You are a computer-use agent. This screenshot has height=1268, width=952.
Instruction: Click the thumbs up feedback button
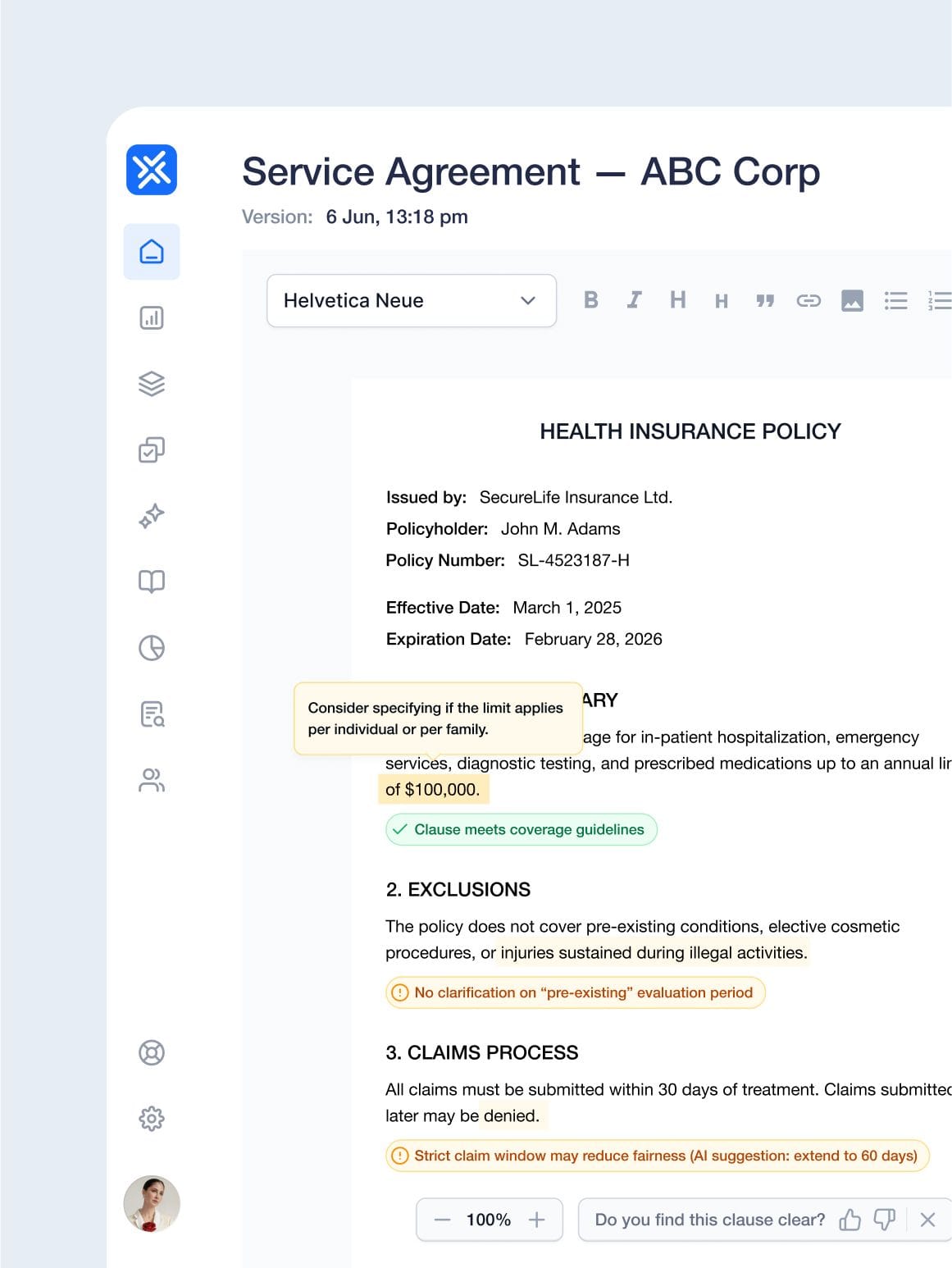coord(850,1220)
